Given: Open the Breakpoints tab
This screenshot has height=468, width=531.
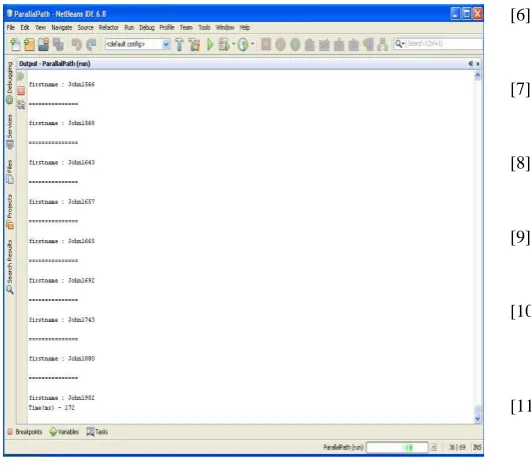Looking at the screenshot, I should pyautogui.click(x=25, y=432).
